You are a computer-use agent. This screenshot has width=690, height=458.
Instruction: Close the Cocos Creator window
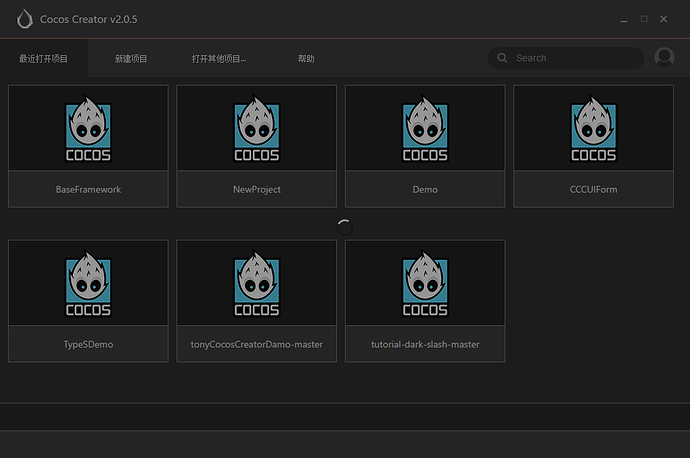tap(664, 19)
